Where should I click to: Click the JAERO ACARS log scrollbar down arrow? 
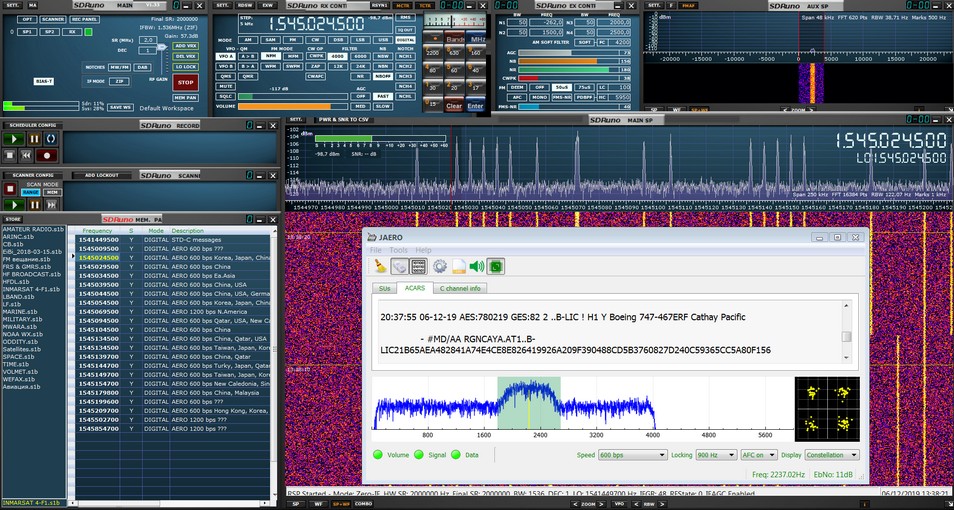846,358
